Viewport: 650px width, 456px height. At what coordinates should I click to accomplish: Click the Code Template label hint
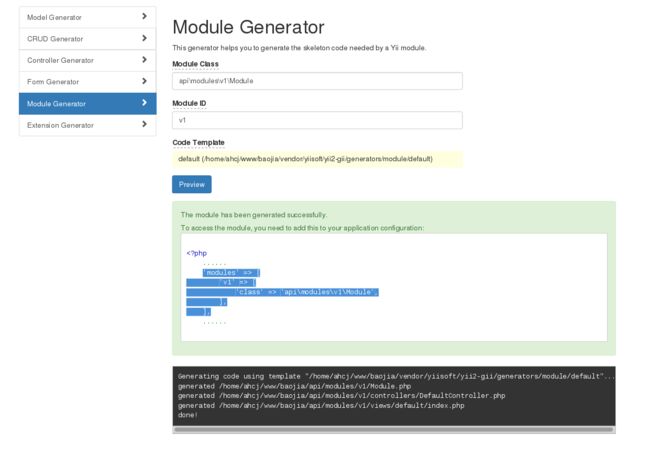point(198,143)
